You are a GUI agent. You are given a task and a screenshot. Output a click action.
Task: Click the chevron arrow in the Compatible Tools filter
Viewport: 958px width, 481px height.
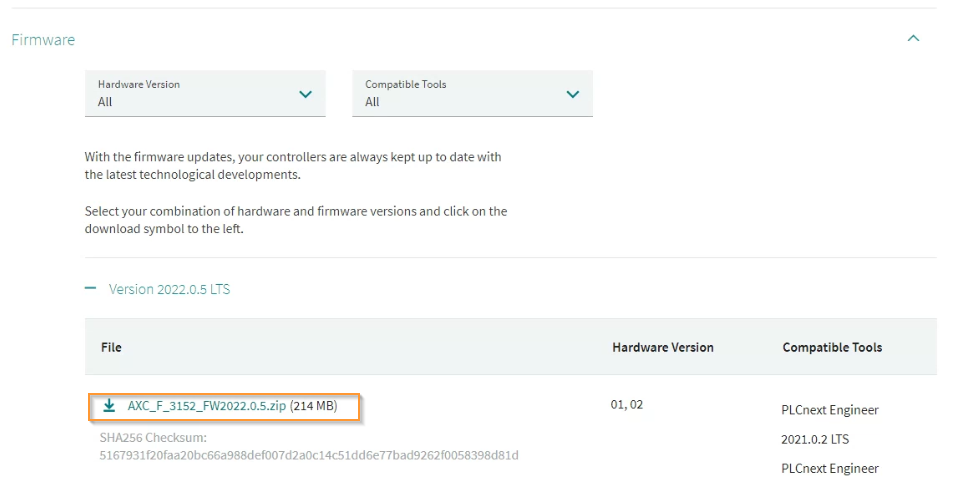[572, 94]
